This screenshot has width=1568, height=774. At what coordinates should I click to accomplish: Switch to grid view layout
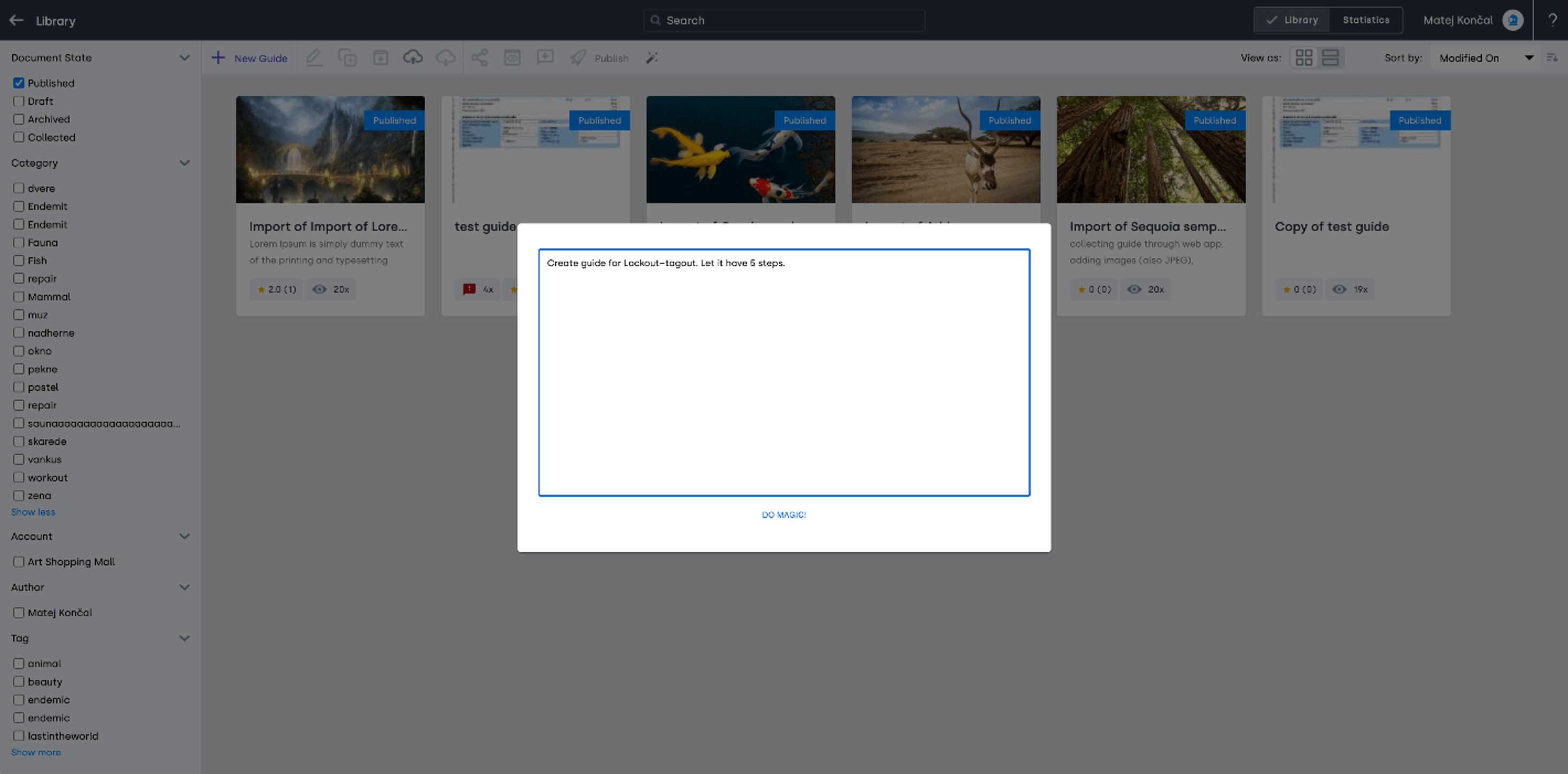(x=1304, y=58)
